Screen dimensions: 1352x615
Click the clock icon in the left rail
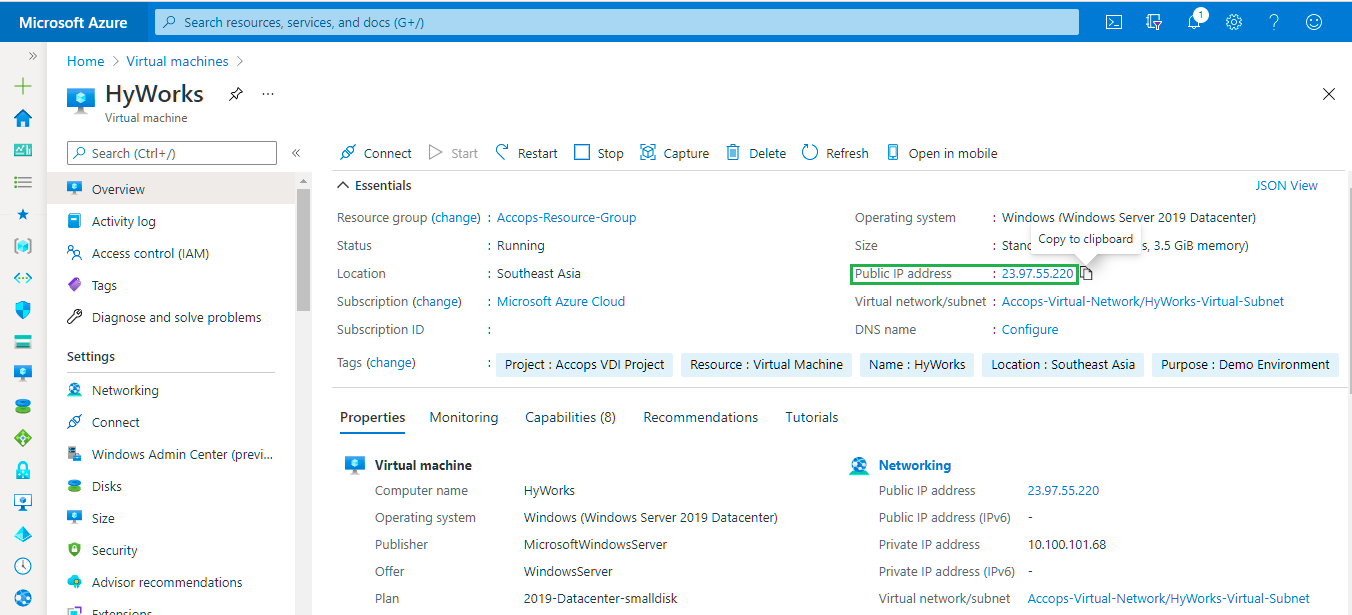[x=23, y=566]
